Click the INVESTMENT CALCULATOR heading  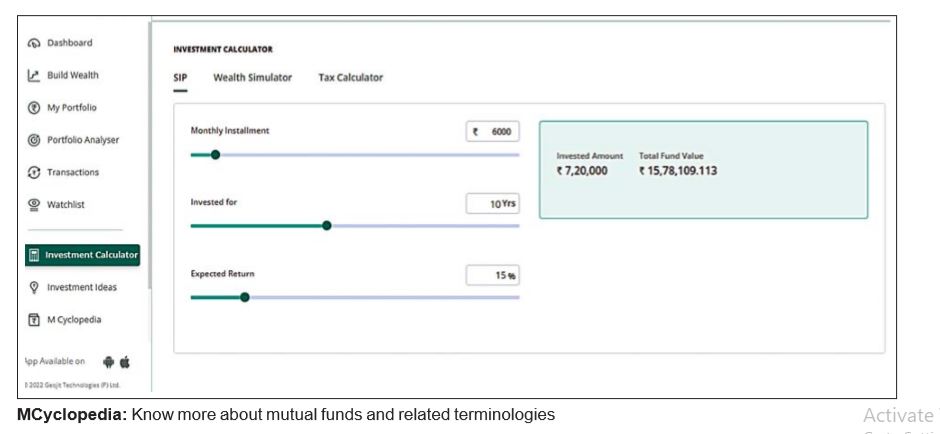[x=223, y=50]
